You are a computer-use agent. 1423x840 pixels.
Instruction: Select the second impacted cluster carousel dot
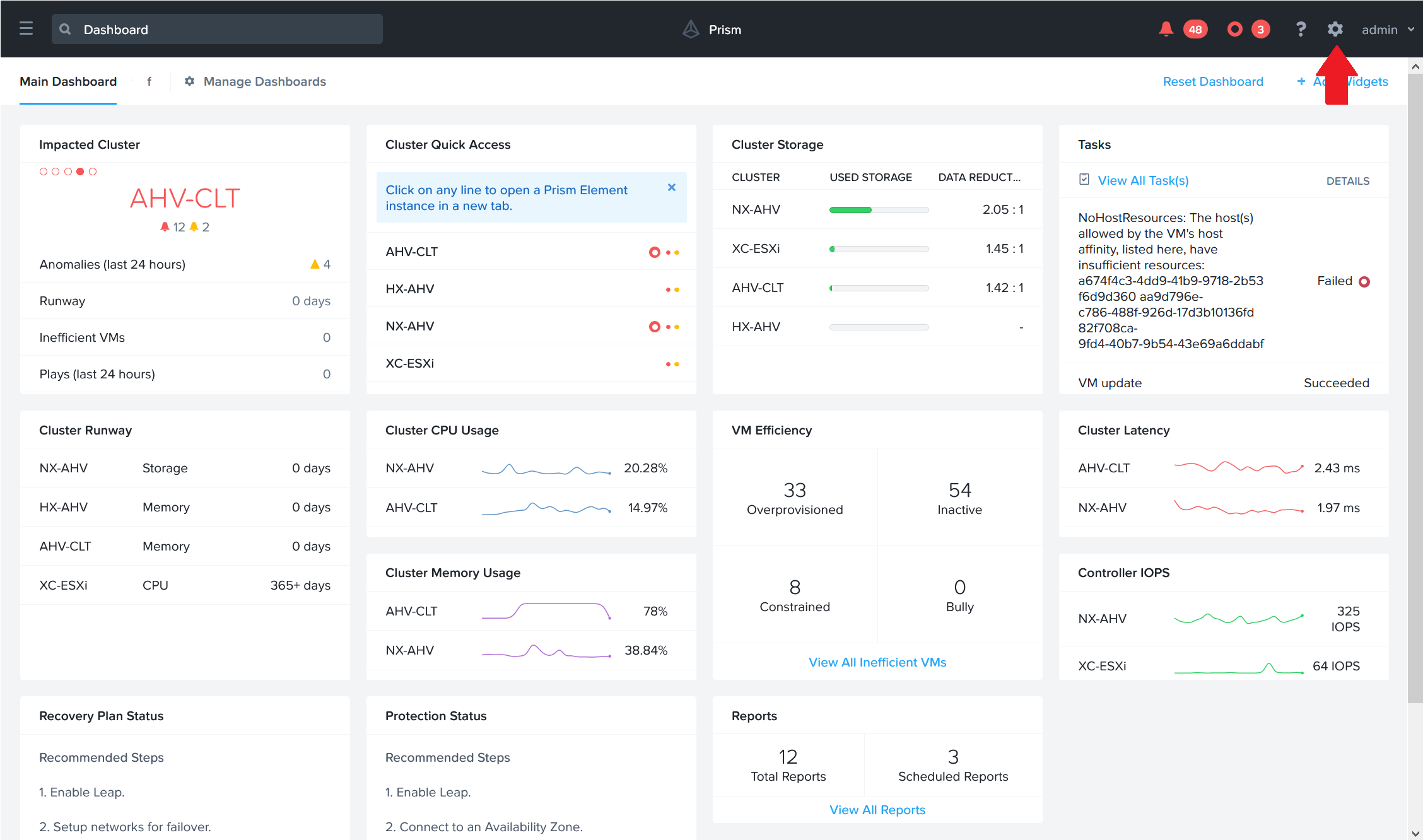pyautogui.click(x=56, y=172)
